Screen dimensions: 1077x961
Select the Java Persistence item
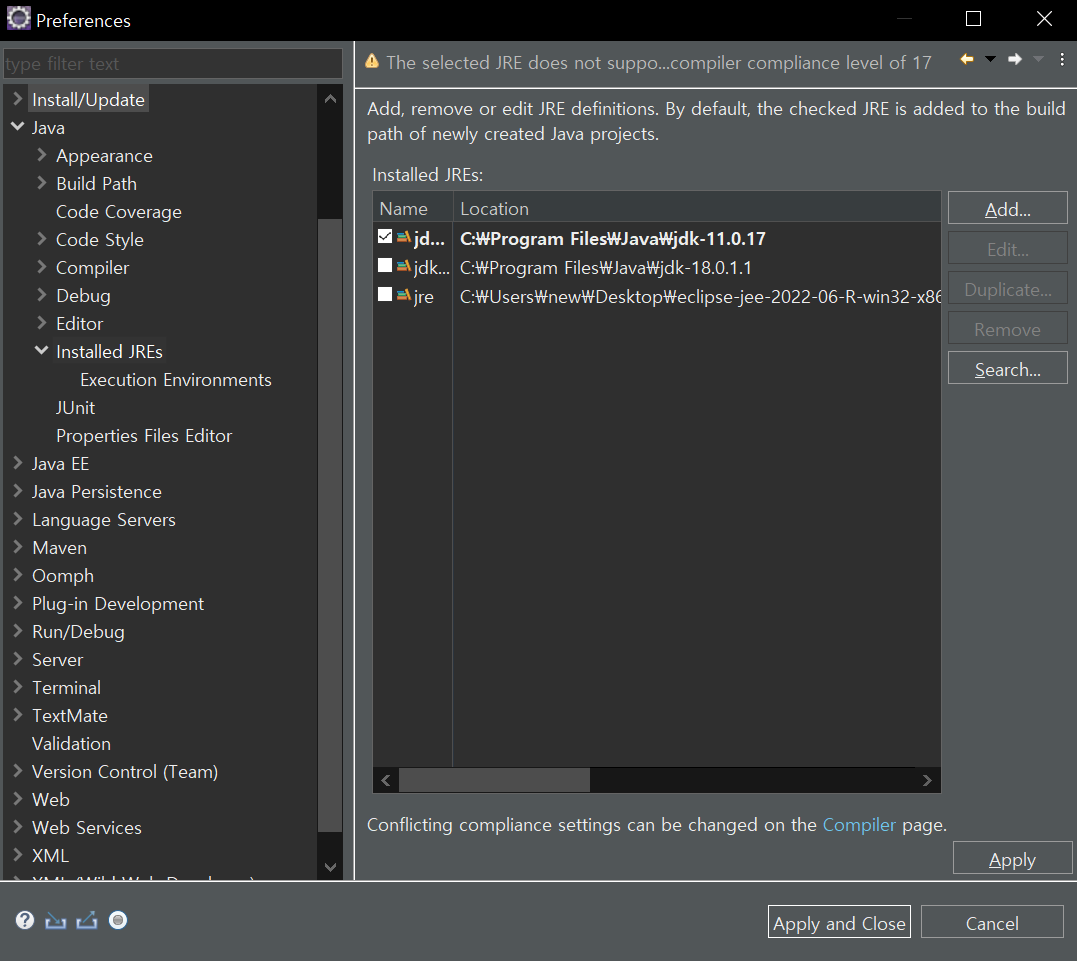(97, 492)
